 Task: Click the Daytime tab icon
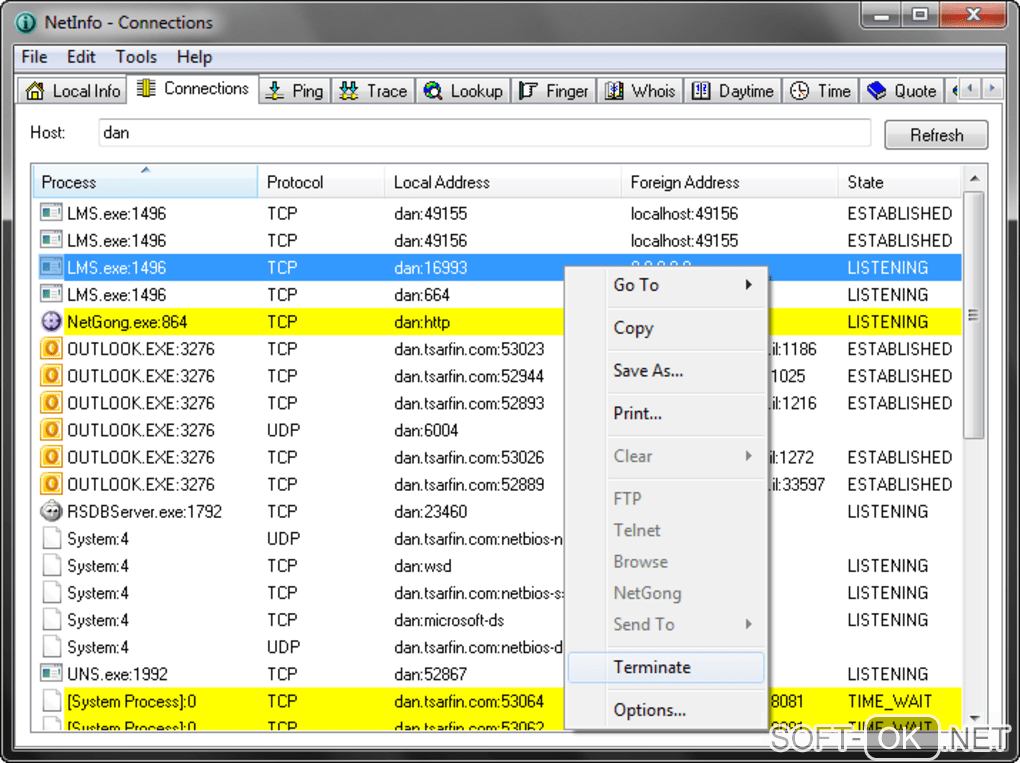click(701, 91)
